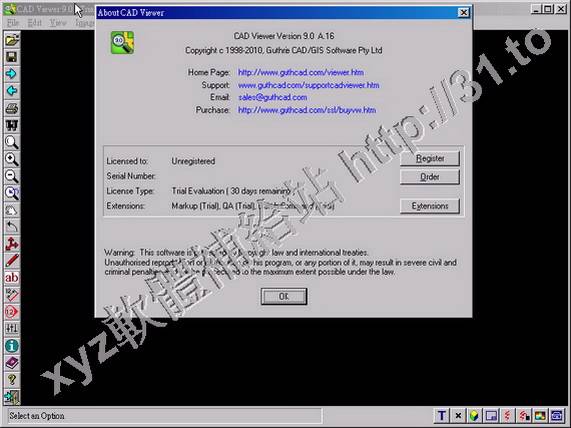
Task: Click the Zoom In magnifier with plus
Action: [x=12, y=159]
